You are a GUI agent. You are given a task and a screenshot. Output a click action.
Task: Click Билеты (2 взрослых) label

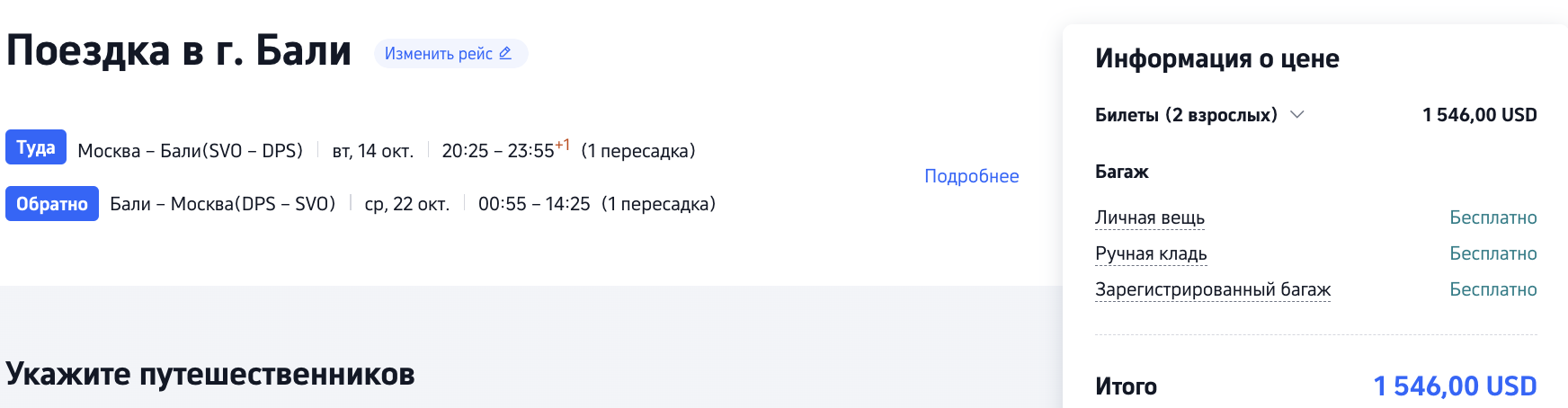pos(1186,115)
